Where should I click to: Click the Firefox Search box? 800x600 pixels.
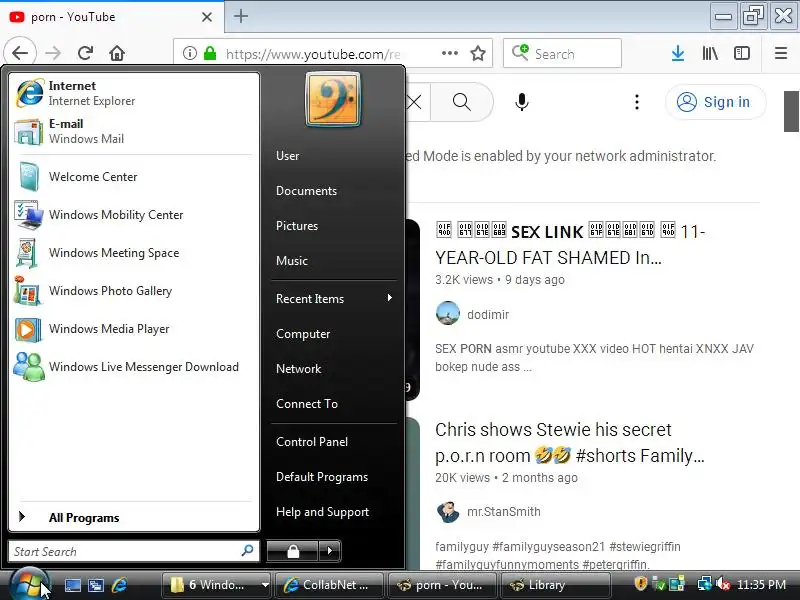tap(562, 53)
